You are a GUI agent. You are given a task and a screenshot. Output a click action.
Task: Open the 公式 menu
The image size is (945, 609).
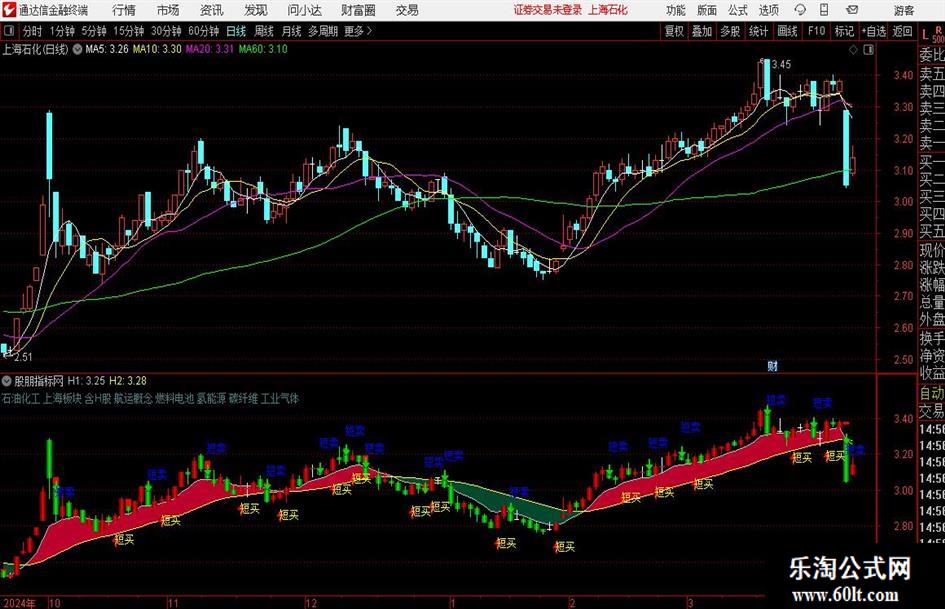[x=738, y=10]
